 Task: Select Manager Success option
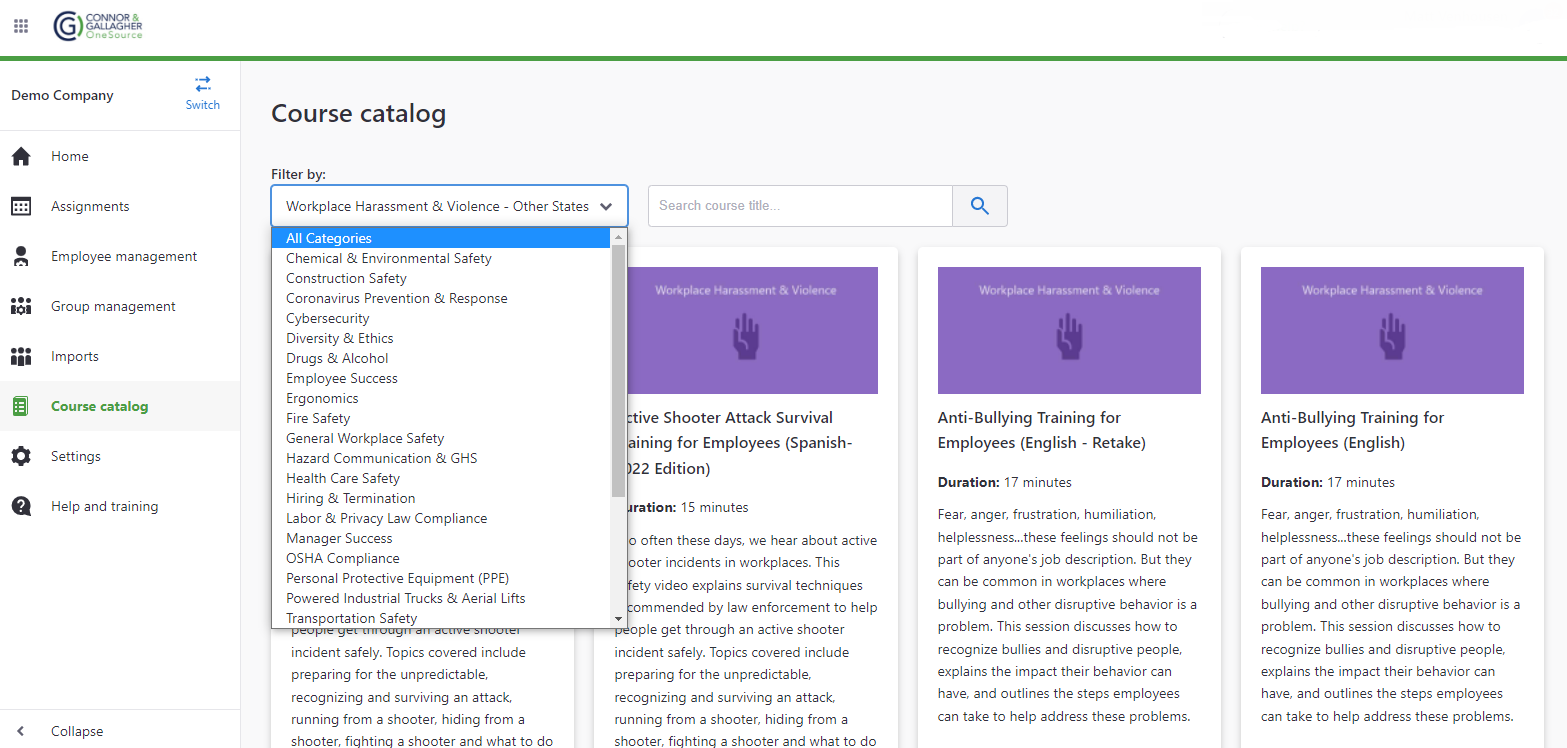(441, 538)
